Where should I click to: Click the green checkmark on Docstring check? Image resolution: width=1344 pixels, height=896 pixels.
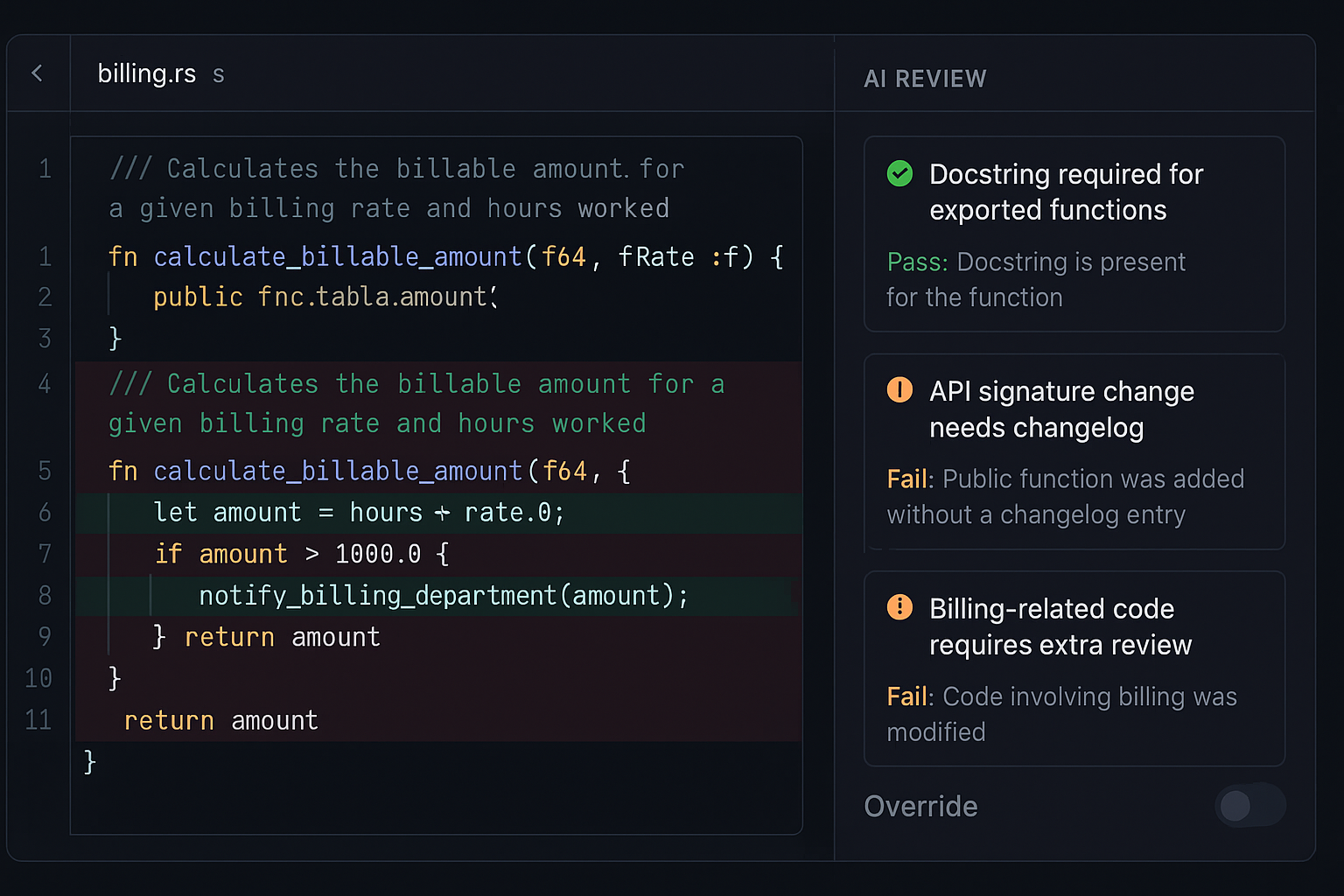(899, 174)
